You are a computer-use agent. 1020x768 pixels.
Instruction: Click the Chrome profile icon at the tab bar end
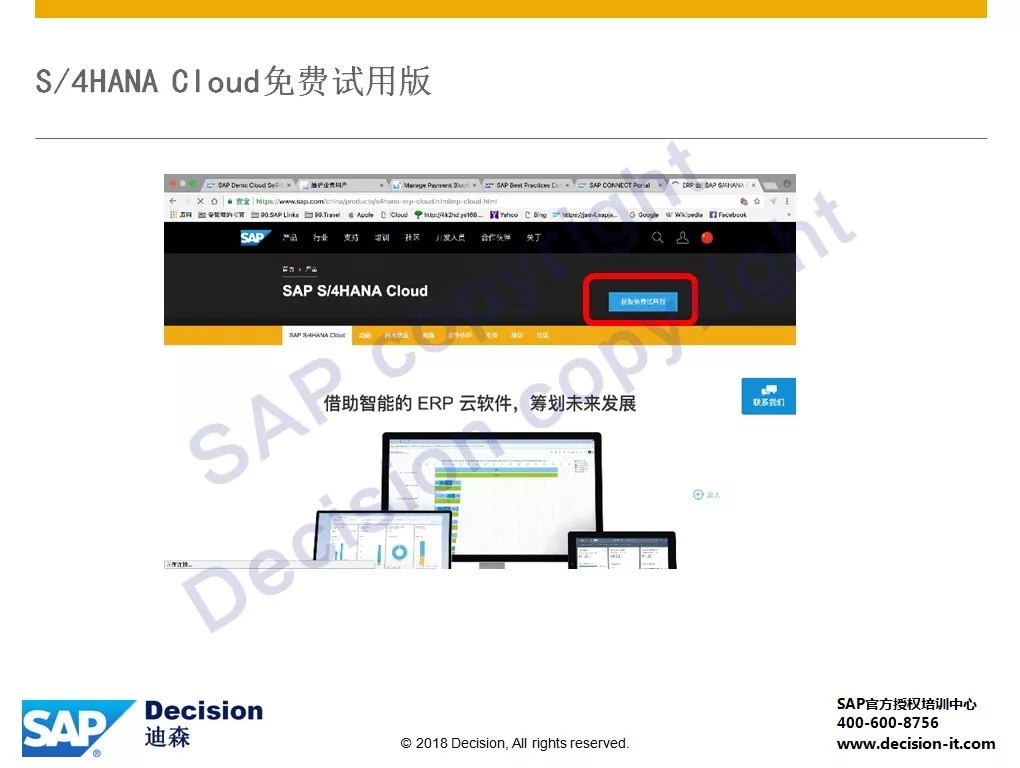click(786, 184)
